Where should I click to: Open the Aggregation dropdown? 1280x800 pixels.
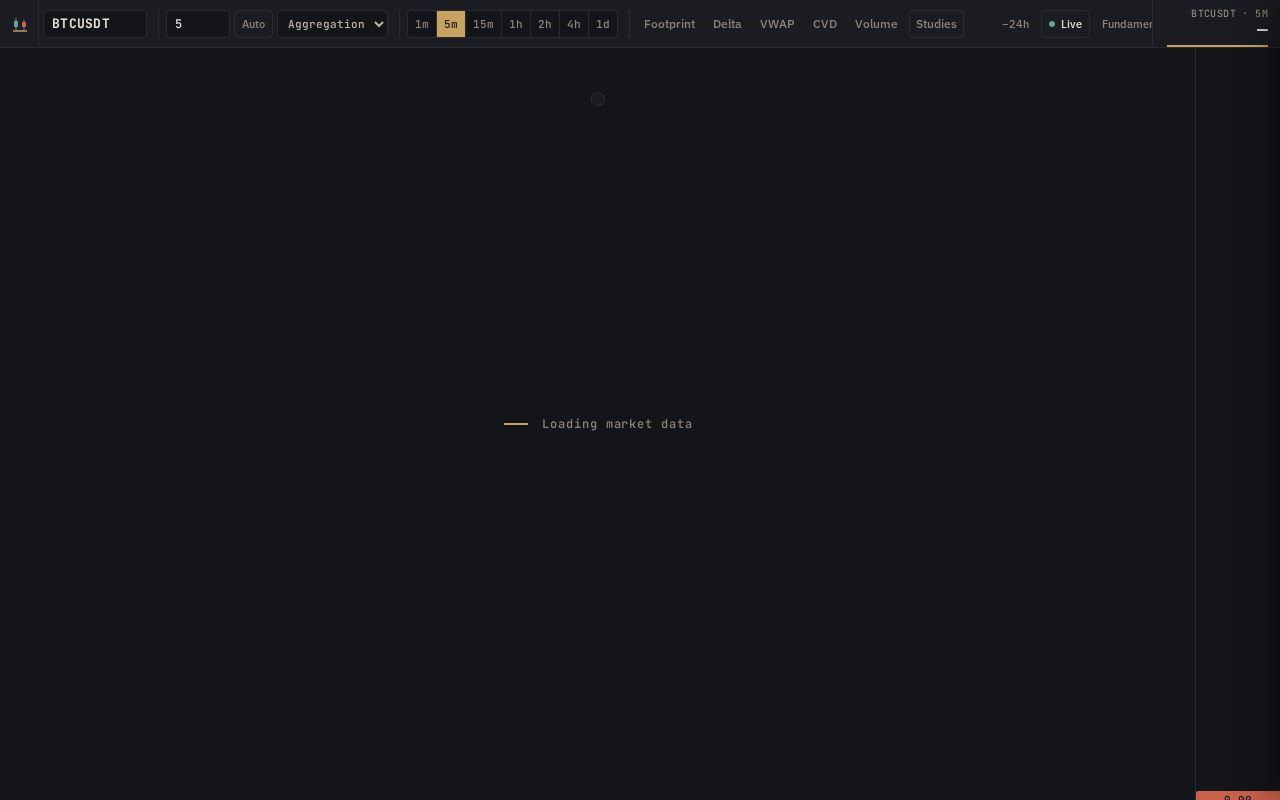click(332, 24)
